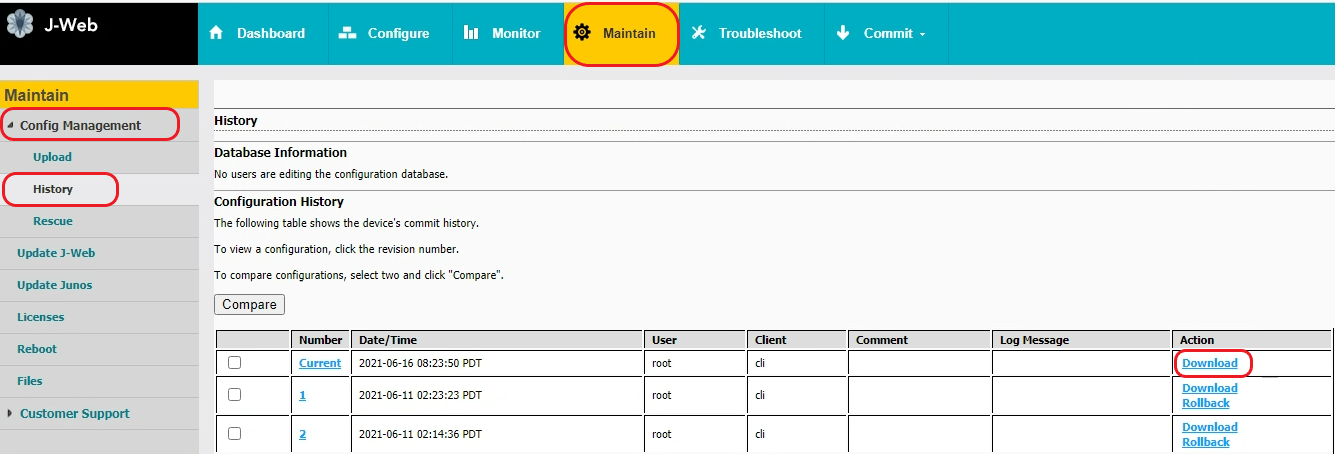
Task: Expand the Customer Support section arrow
Action: (x=10, y=413)
